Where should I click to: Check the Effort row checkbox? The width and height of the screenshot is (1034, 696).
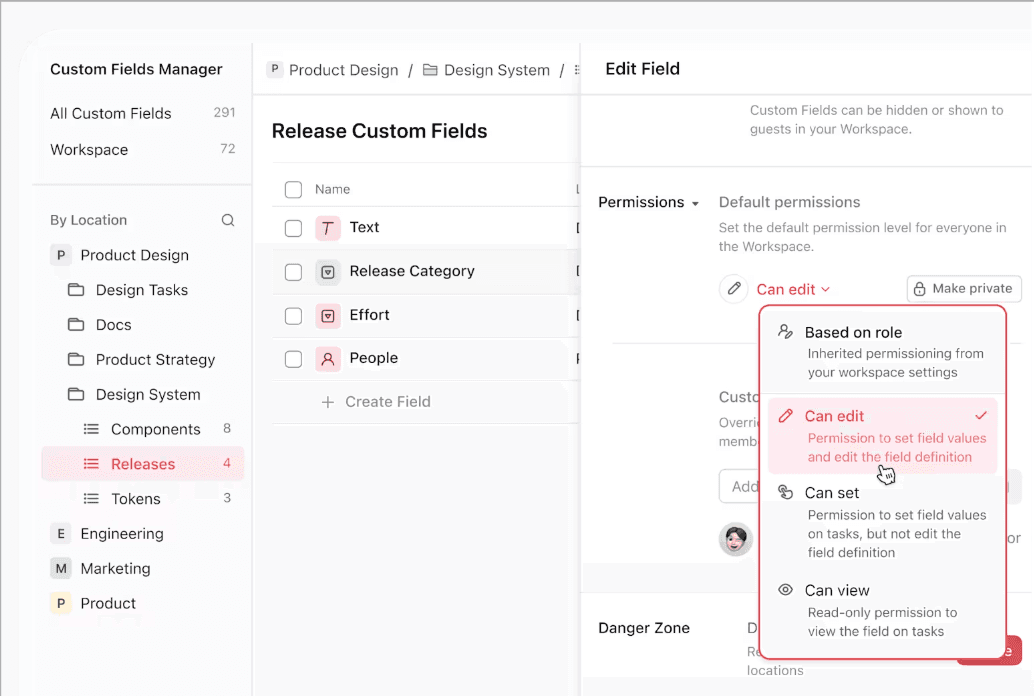(293, 316)
